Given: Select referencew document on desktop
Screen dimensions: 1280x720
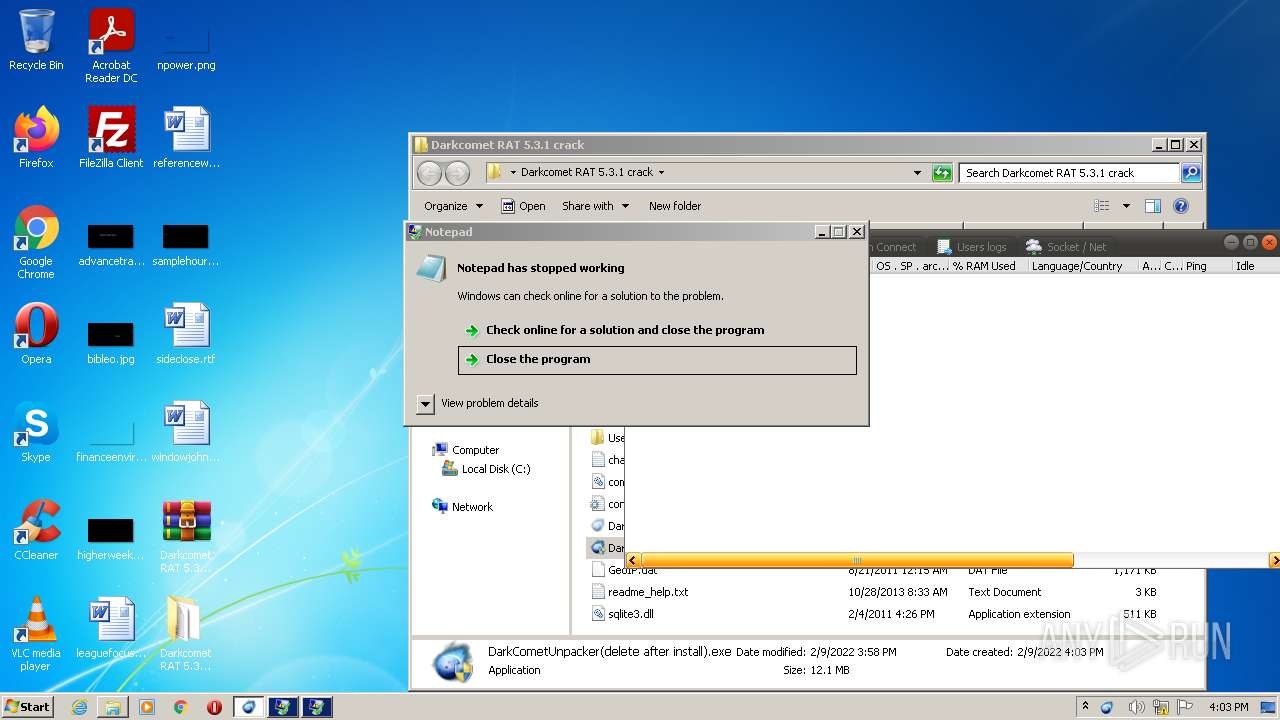Looking at the screenshot, I should [x=186, y=138].
